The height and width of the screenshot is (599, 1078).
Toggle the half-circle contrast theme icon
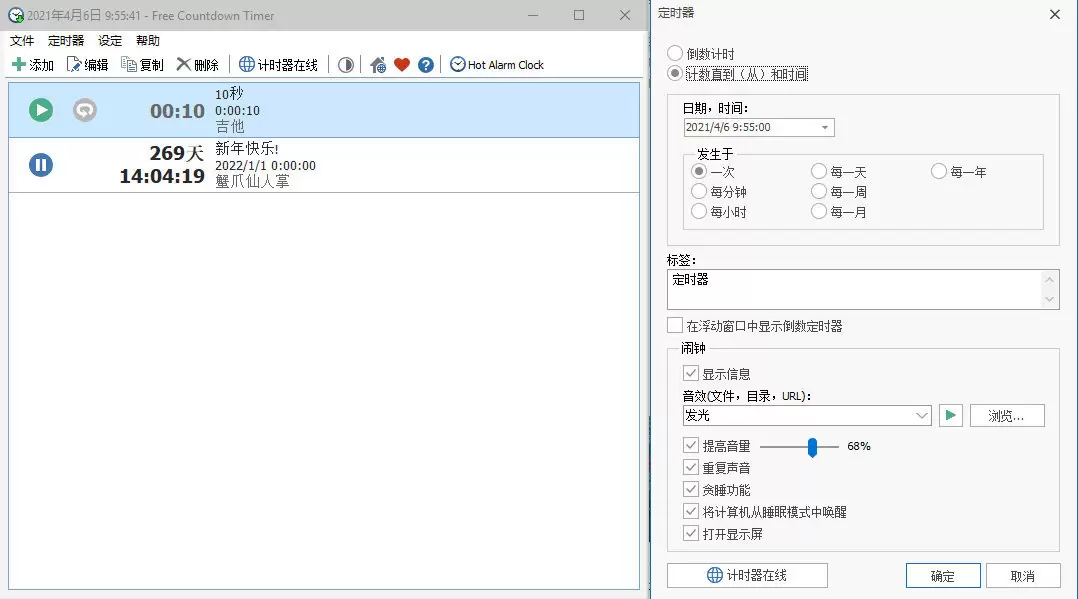[x=346, y=65]
